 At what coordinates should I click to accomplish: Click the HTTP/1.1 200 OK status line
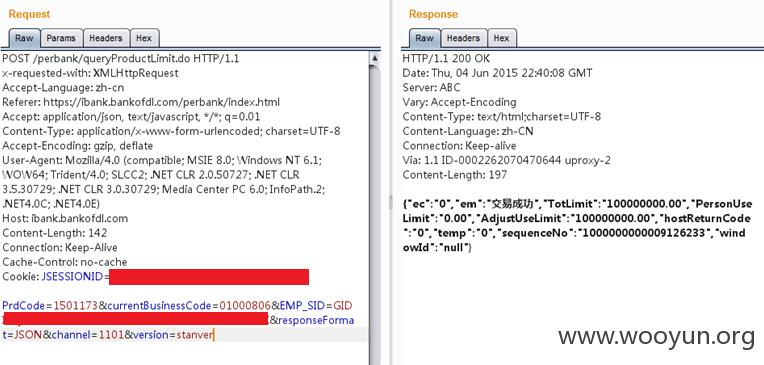[x=446, y=58]
